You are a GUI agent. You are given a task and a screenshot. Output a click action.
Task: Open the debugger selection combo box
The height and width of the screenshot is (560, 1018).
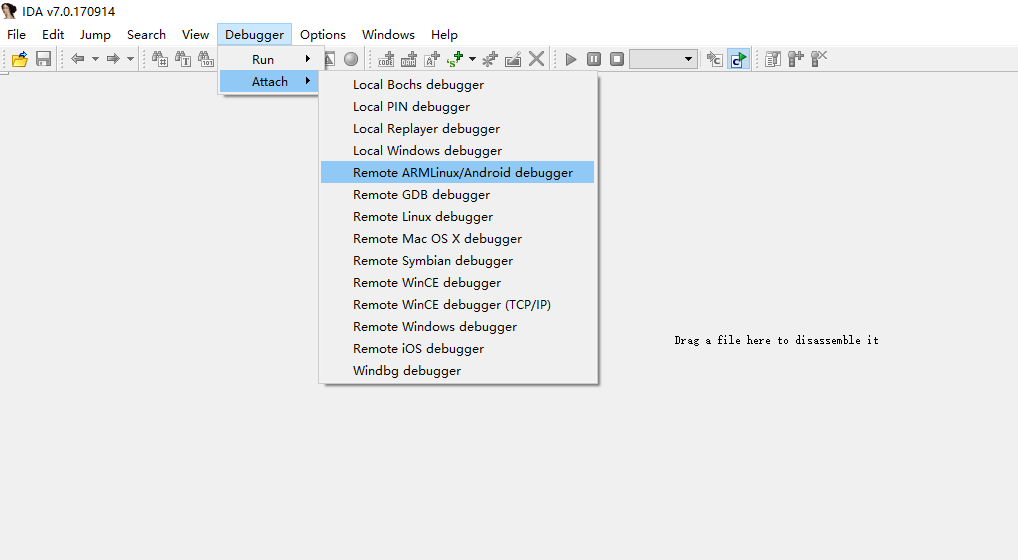click(664, 59)
